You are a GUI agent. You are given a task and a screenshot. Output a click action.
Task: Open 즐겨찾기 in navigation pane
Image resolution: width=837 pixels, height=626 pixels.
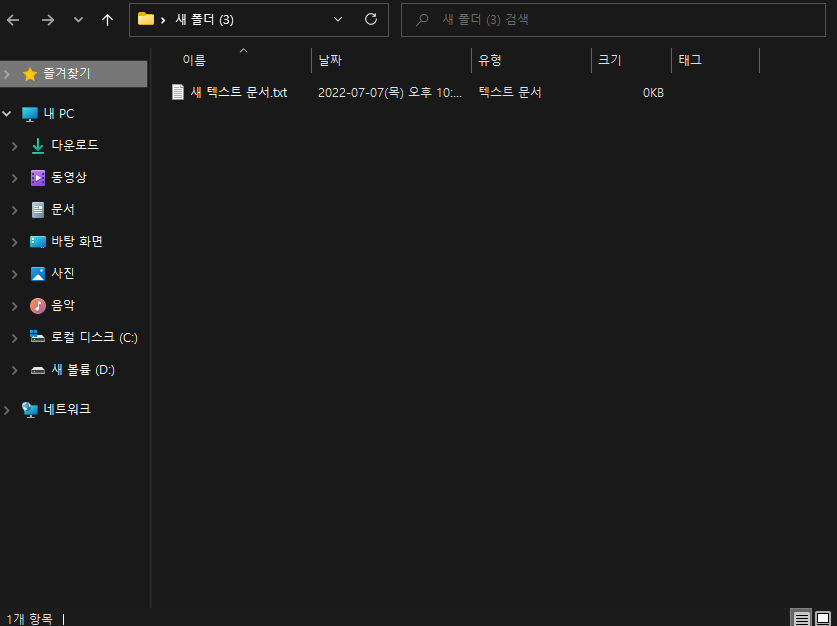click(66, 74)
